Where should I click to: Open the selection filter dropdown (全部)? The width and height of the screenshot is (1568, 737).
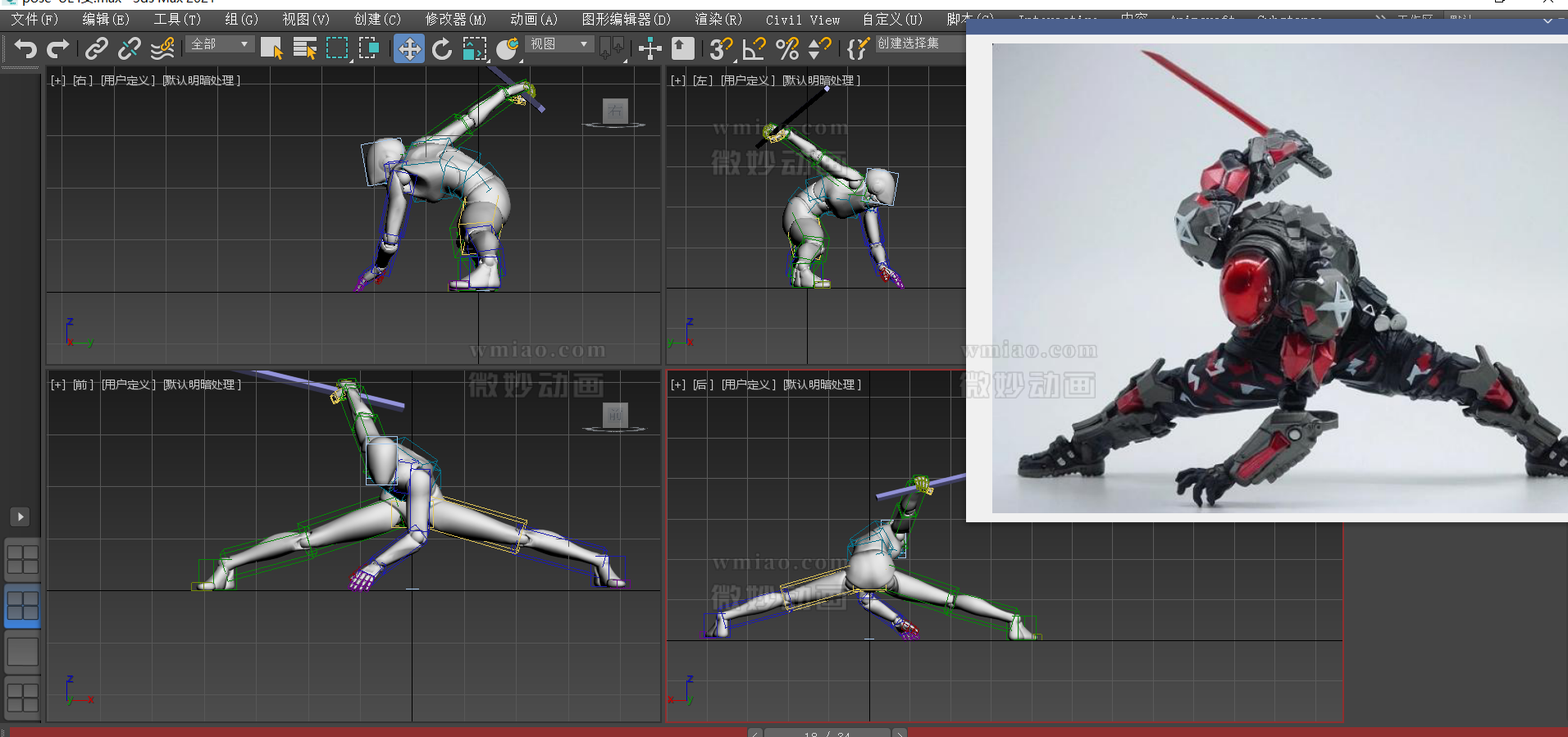[x=220, y=44]
